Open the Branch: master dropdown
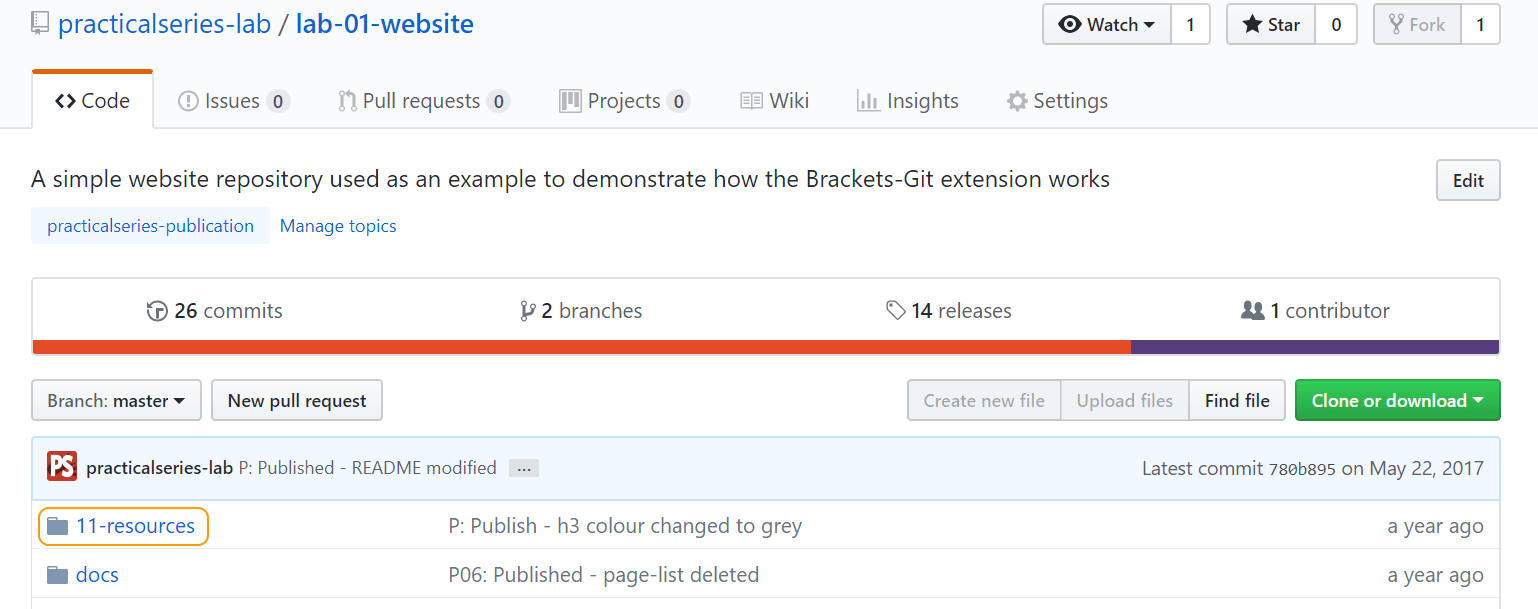 tap(116, 400)
